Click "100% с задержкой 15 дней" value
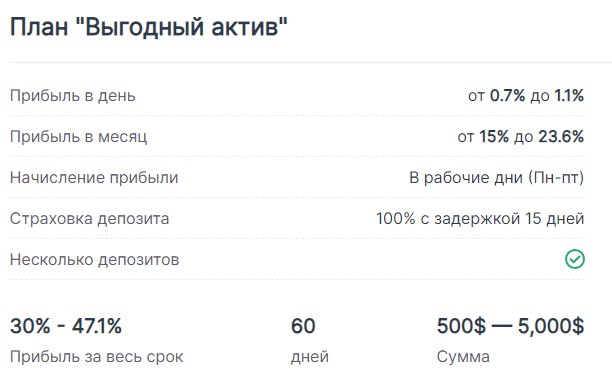The width and height of the screenshot is (612, 384). [x=480, y=219]
